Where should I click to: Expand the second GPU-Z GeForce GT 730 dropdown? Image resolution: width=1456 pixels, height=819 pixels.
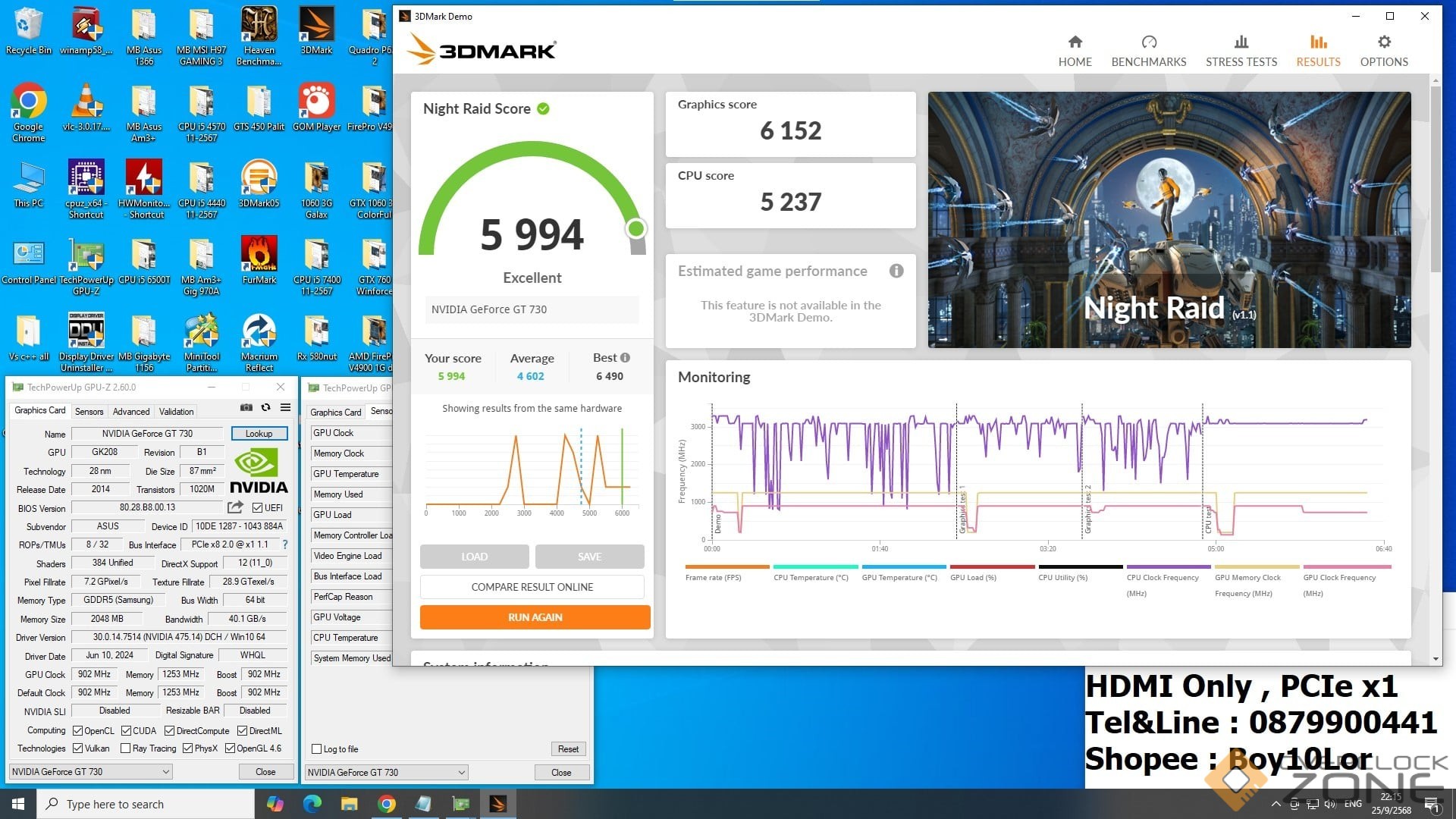(461, 773)
